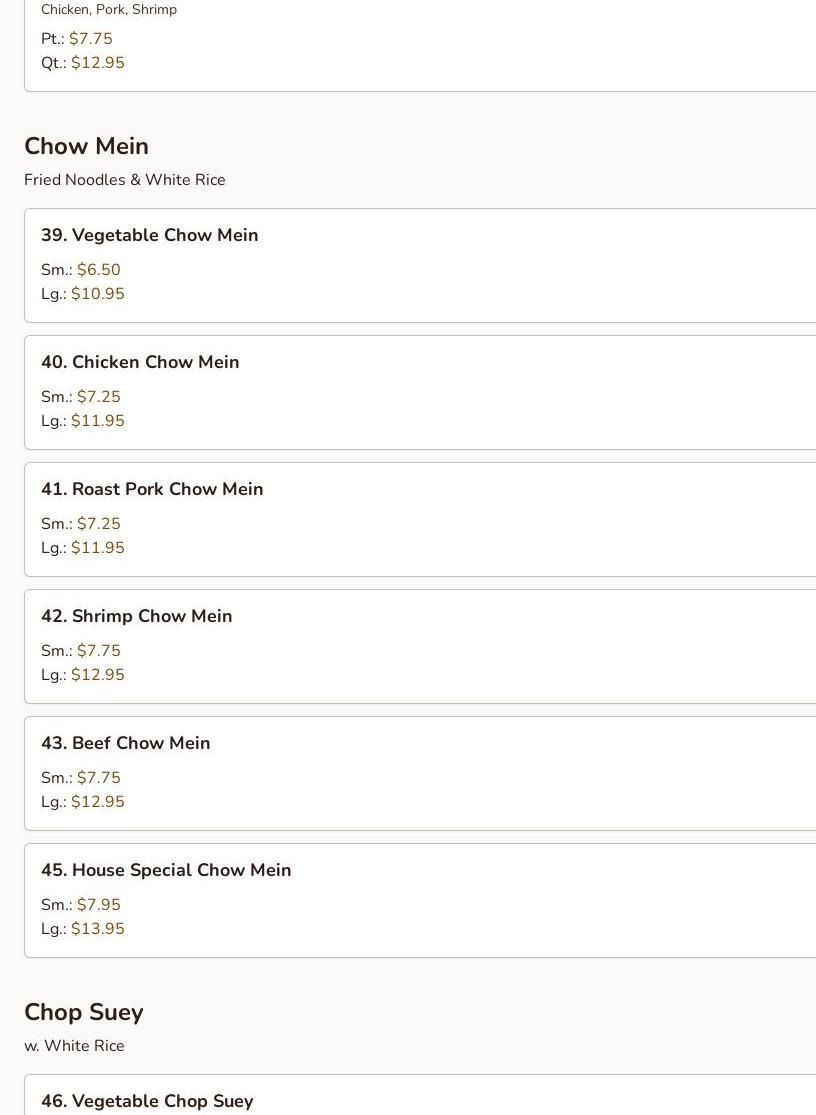Click Roast Pork Chow Mein title
This screenshot has height=1115, width=816.
(152, 489)
